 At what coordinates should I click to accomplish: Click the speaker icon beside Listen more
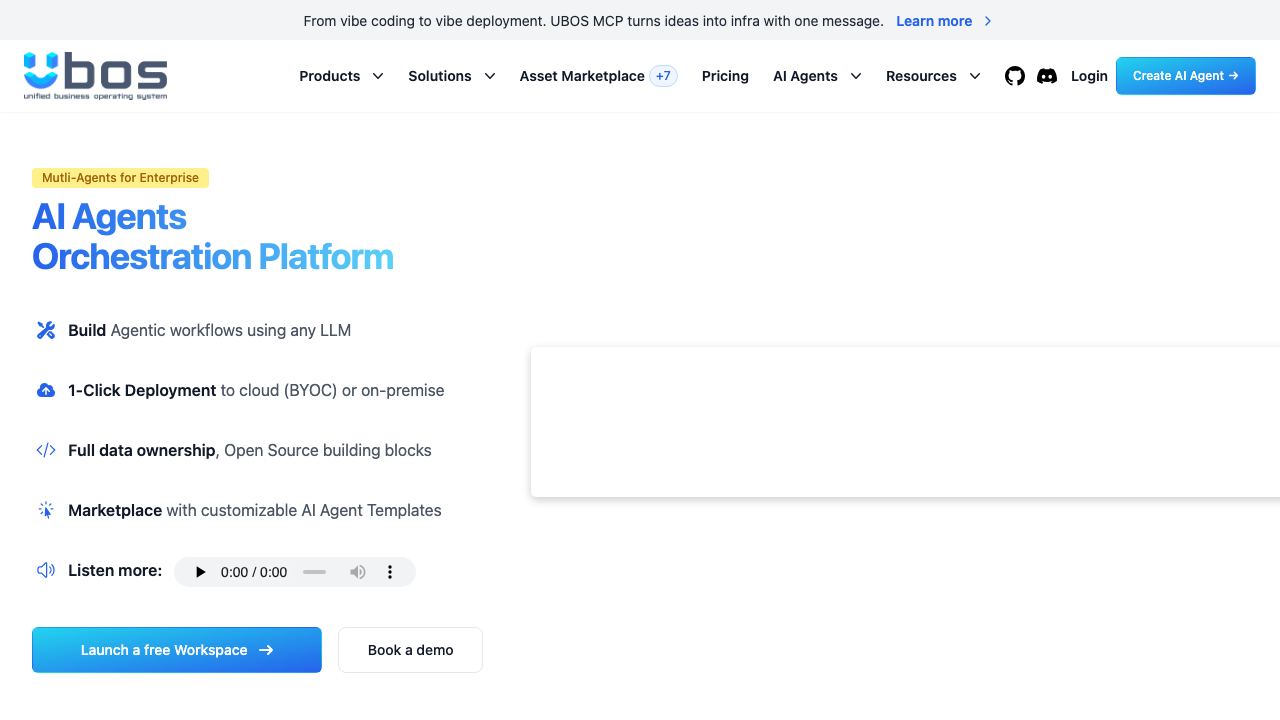click(x=46, y=570)
